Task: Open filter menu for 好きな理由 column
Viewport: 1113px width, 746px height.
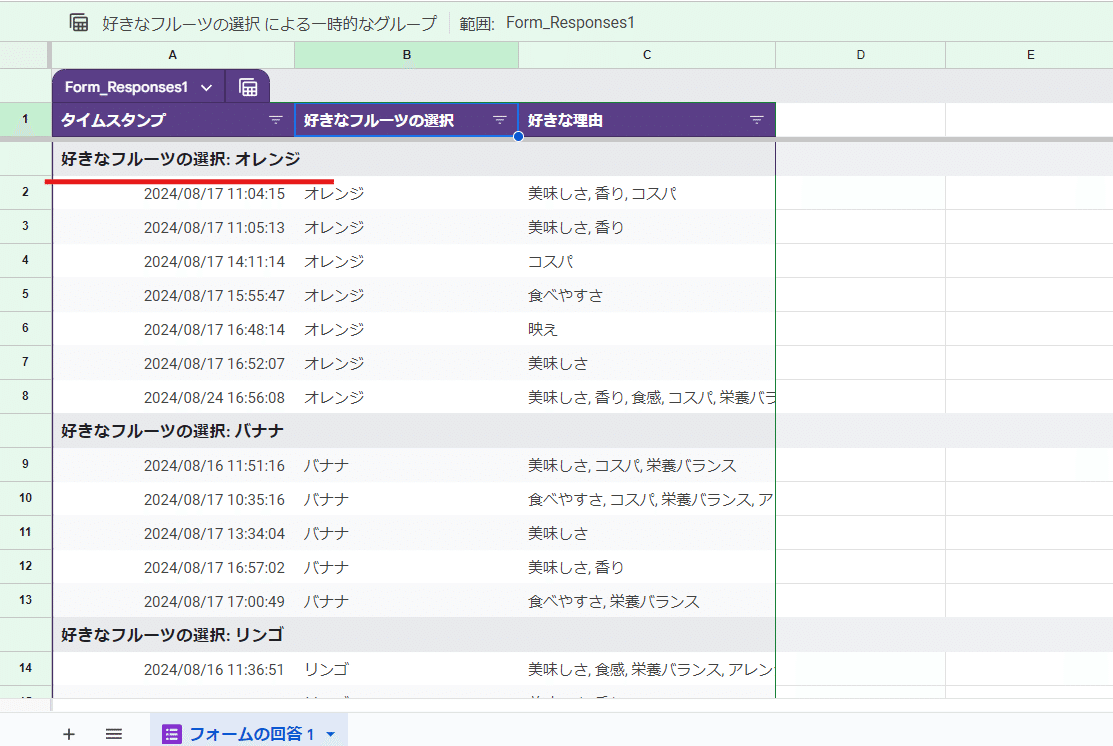Action: point(757,120)
